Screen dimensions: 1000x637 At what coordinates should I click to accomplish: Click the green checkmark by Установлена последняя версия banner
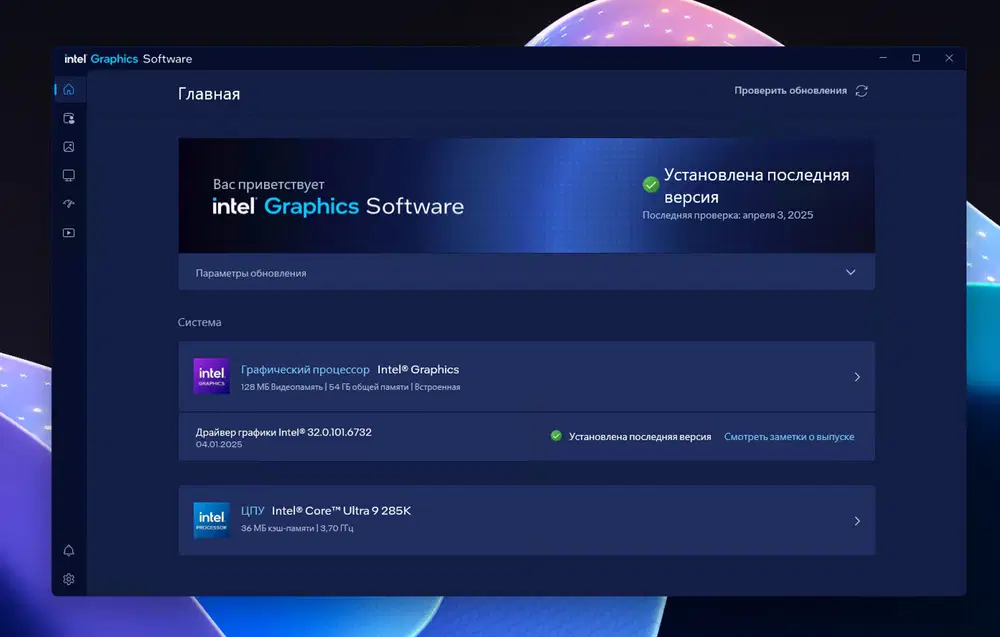coord(651,185)
